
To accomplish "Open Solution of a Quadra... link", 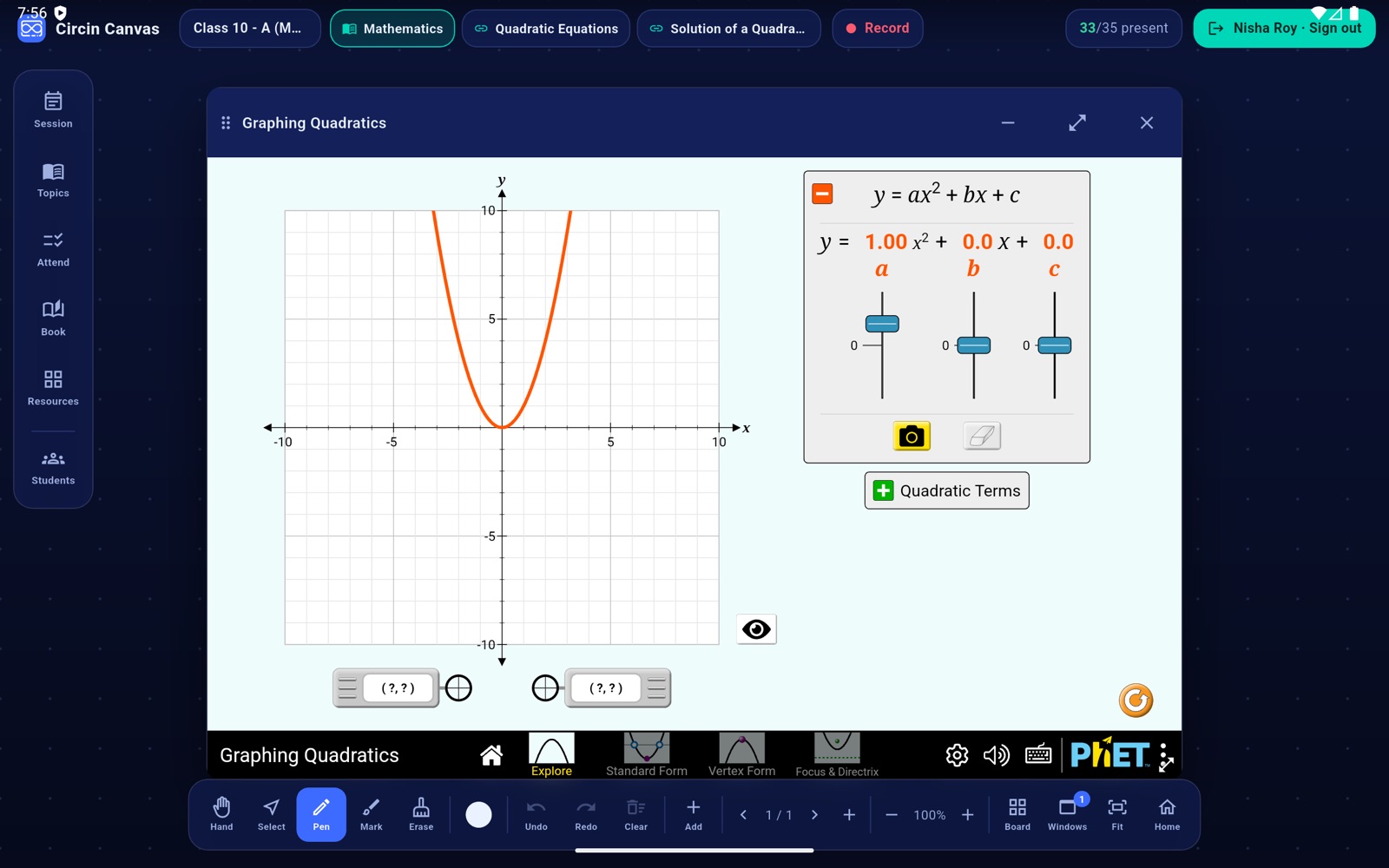I will coord(728,29).
